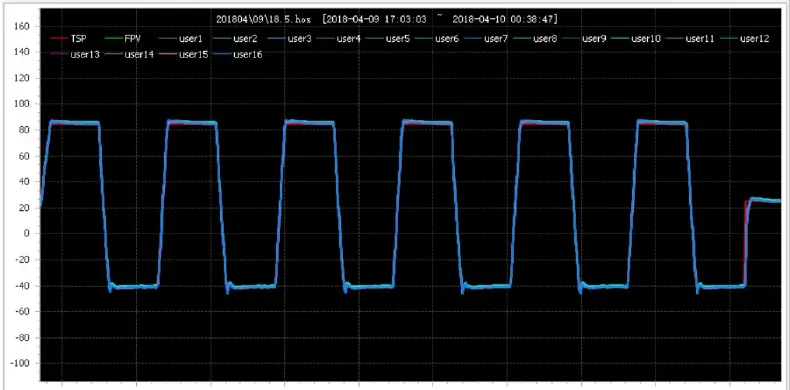Pick the user16 legend entry
The height and width of the screenshot is (390, 790).
(238, 54)
